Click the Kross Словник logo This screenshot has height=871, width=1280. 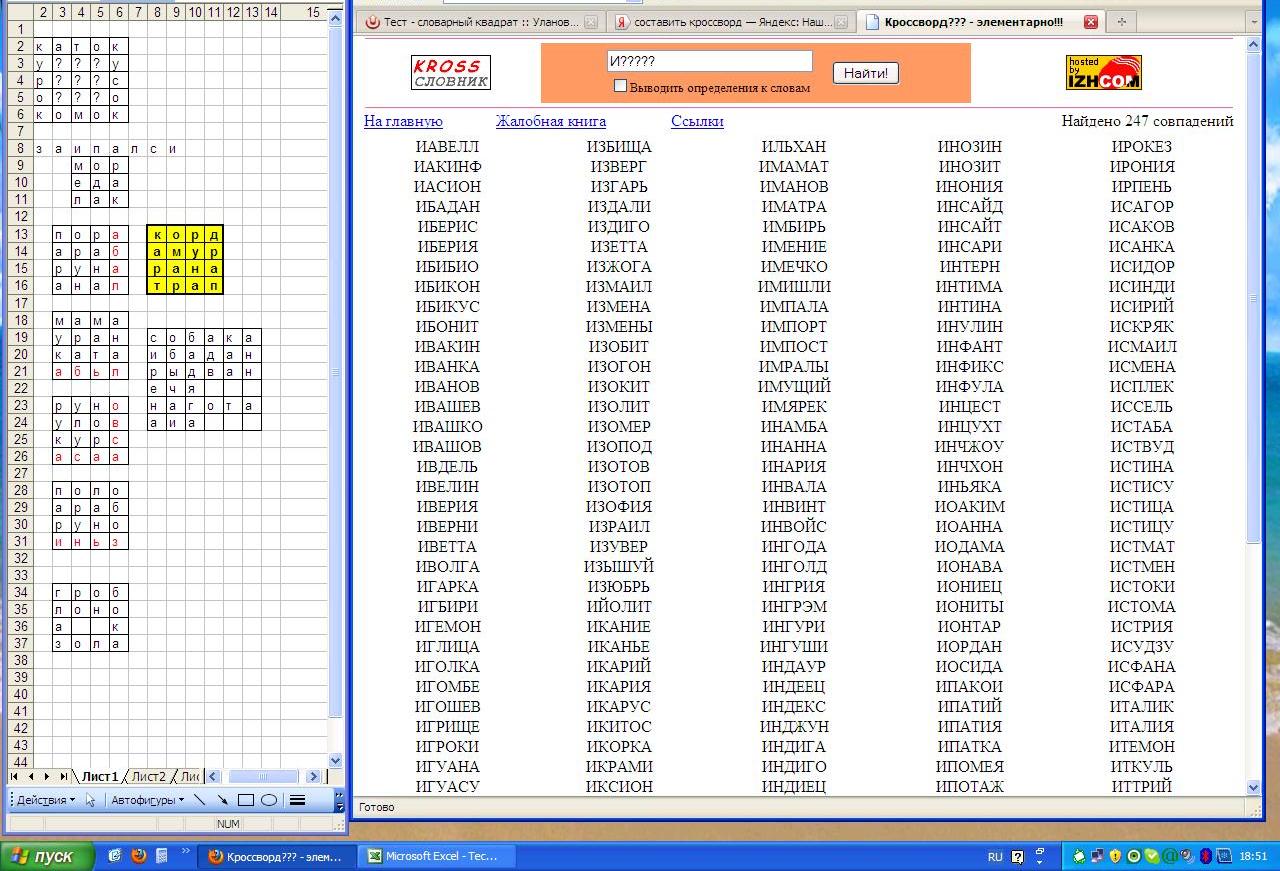(x=450, y=73)
